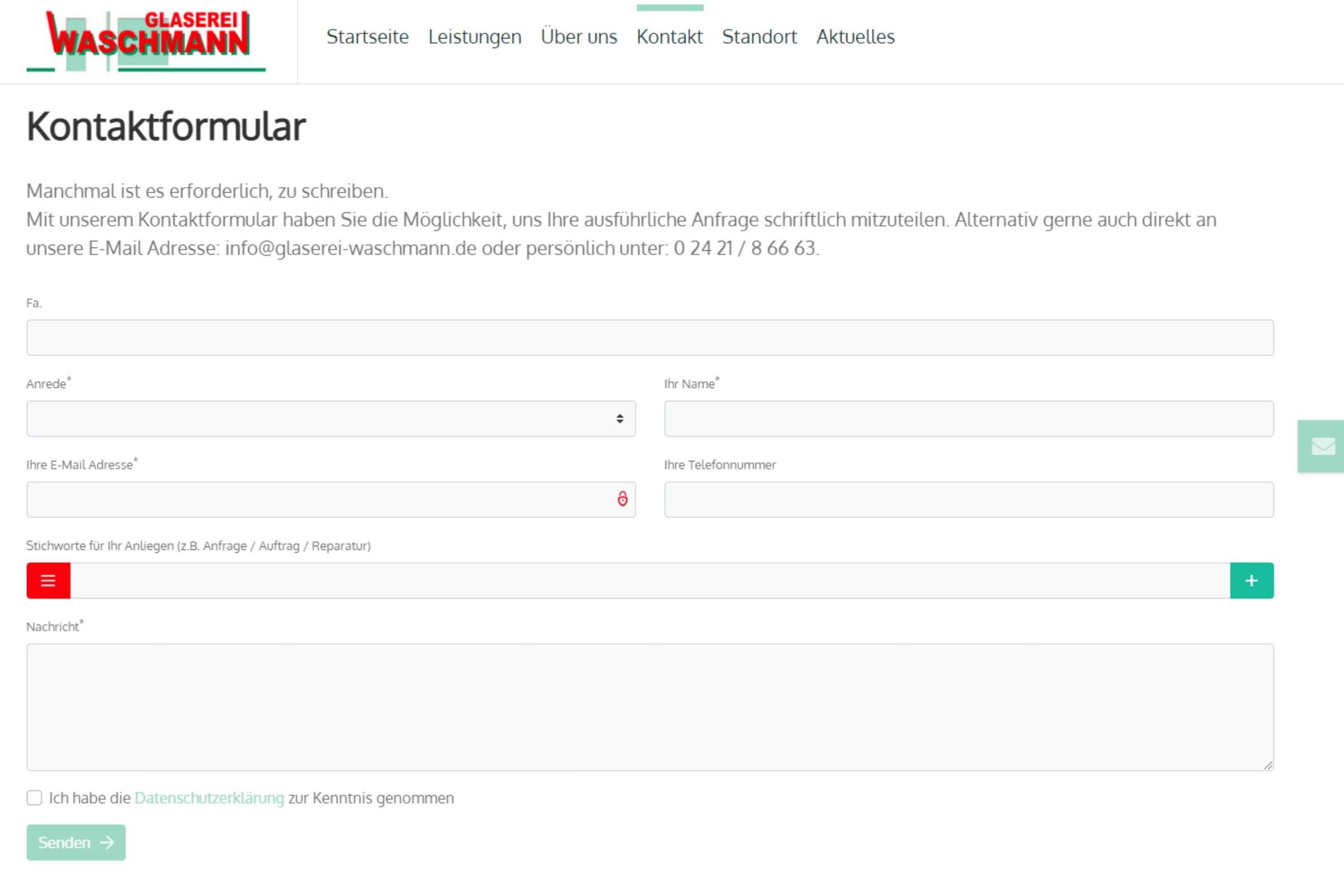The height and width of the screenshot is (896, 1344).
Task: Select the Kontakt navigation tab
Action: pyautogui.click(x=669, y=36)
